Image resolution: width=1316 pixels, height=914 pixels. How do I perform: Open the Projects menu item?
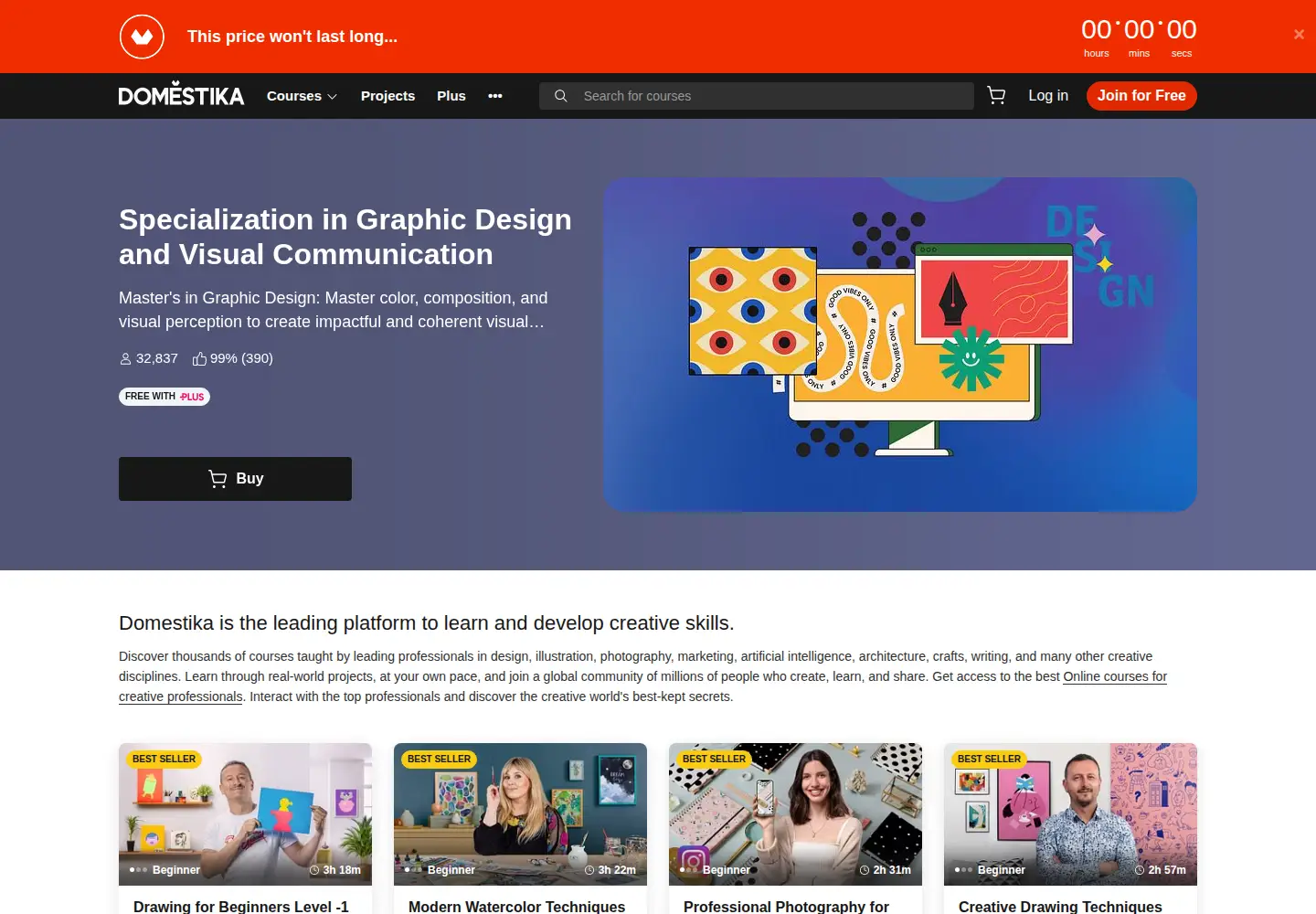387,96
